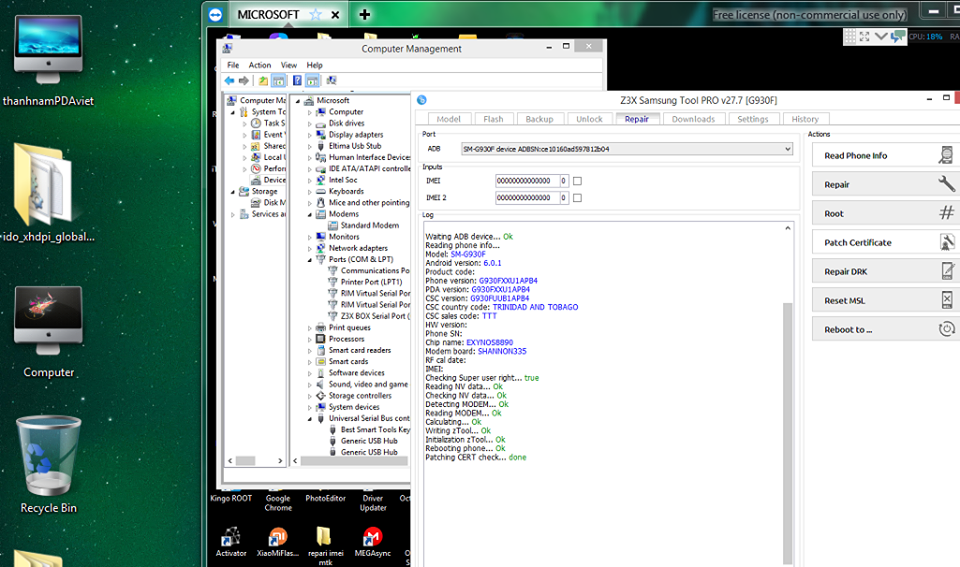
Task: Click the Reboot to ... button
Action: click(x=885, y=329)
